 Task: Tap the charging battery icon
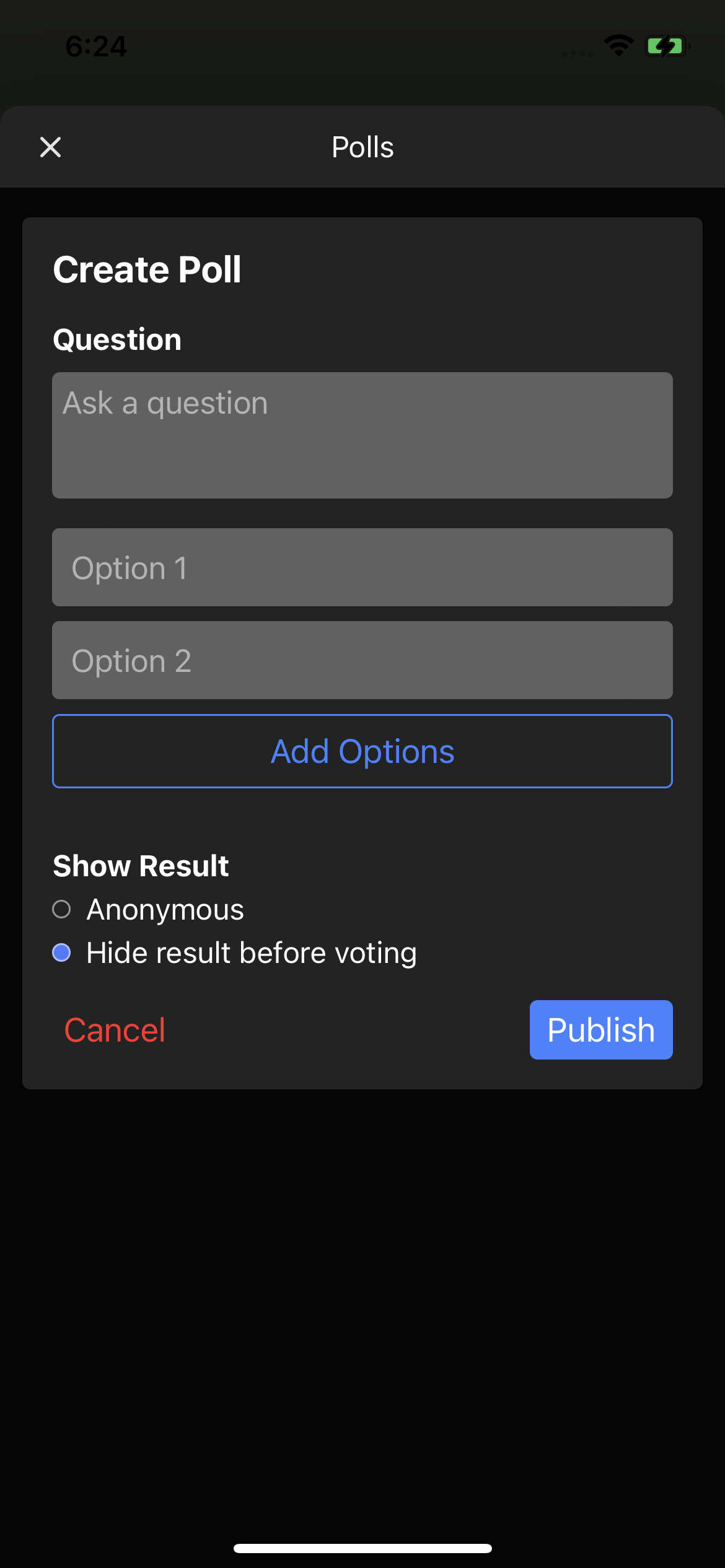667,46
